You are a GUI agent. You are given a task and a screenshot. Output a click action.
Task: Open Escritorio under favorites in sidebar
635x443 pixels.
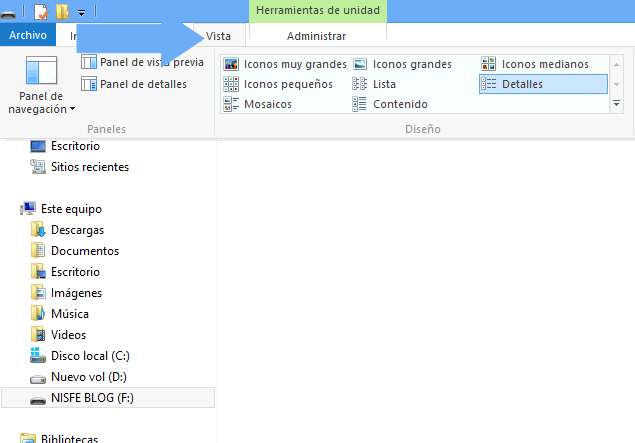click(65, 146)
